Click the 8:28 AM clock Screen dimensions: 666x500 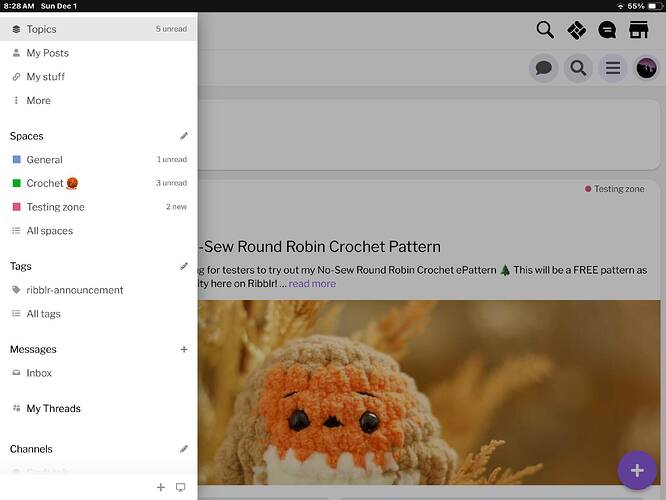click(x=19, y=6)
